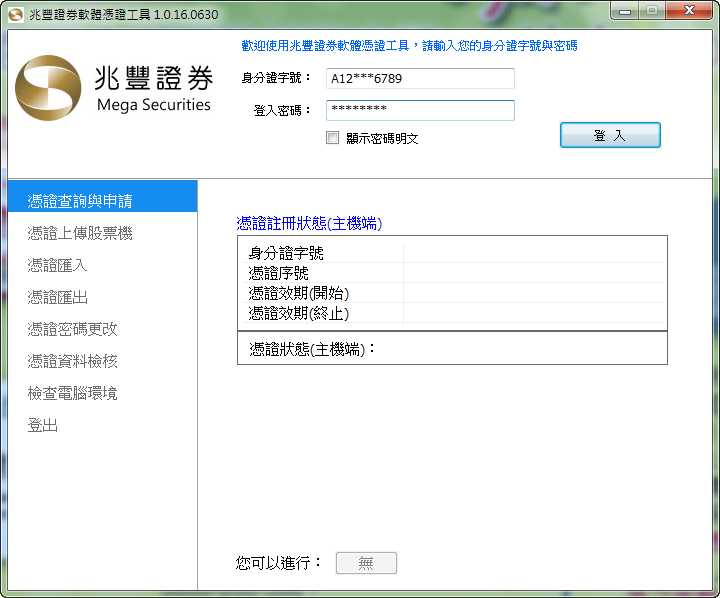
Task: Click the 身分證字號 input field
Action: pyautogui.click(x=420, y=79)
